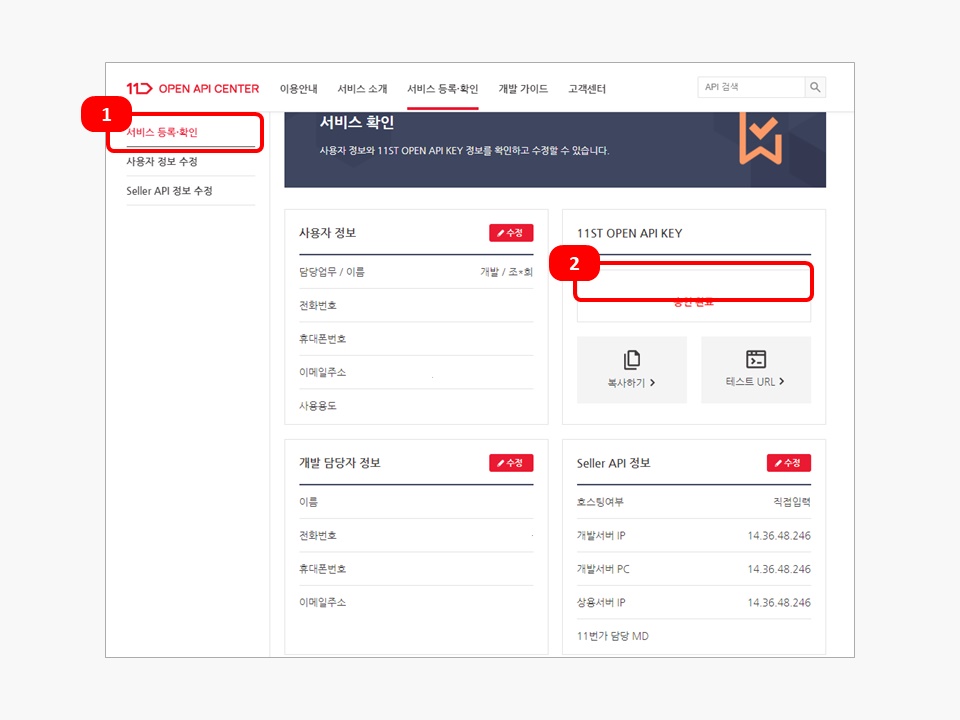Edit Seller API 정보 with 수정 button
Viewport: 960px width, 720px height.
pyautogui.click(x=789, y=463)
